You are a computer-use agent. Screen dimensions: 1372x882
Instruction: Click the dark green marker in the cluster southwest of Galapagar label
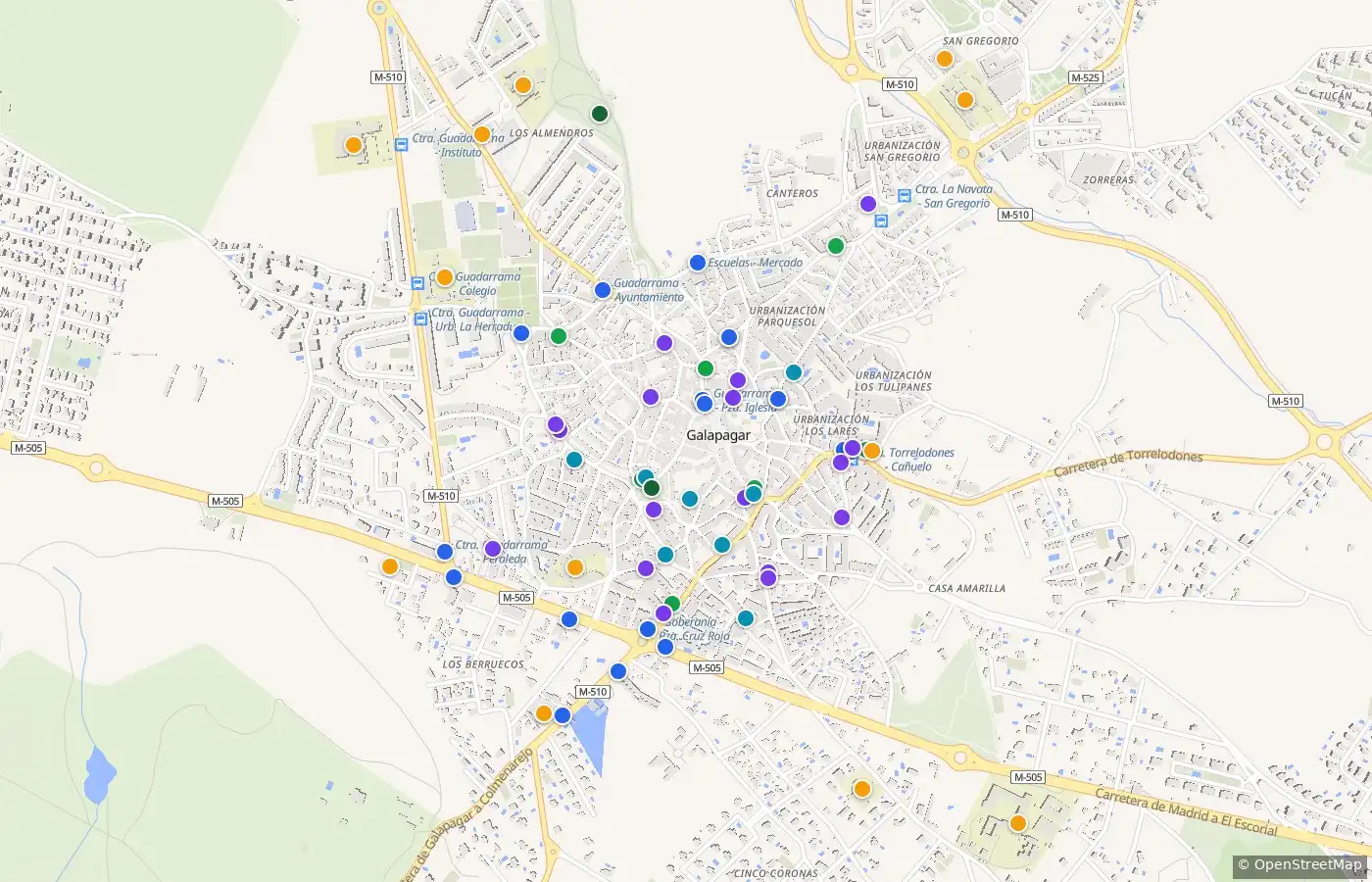click(x=652, y=488)
